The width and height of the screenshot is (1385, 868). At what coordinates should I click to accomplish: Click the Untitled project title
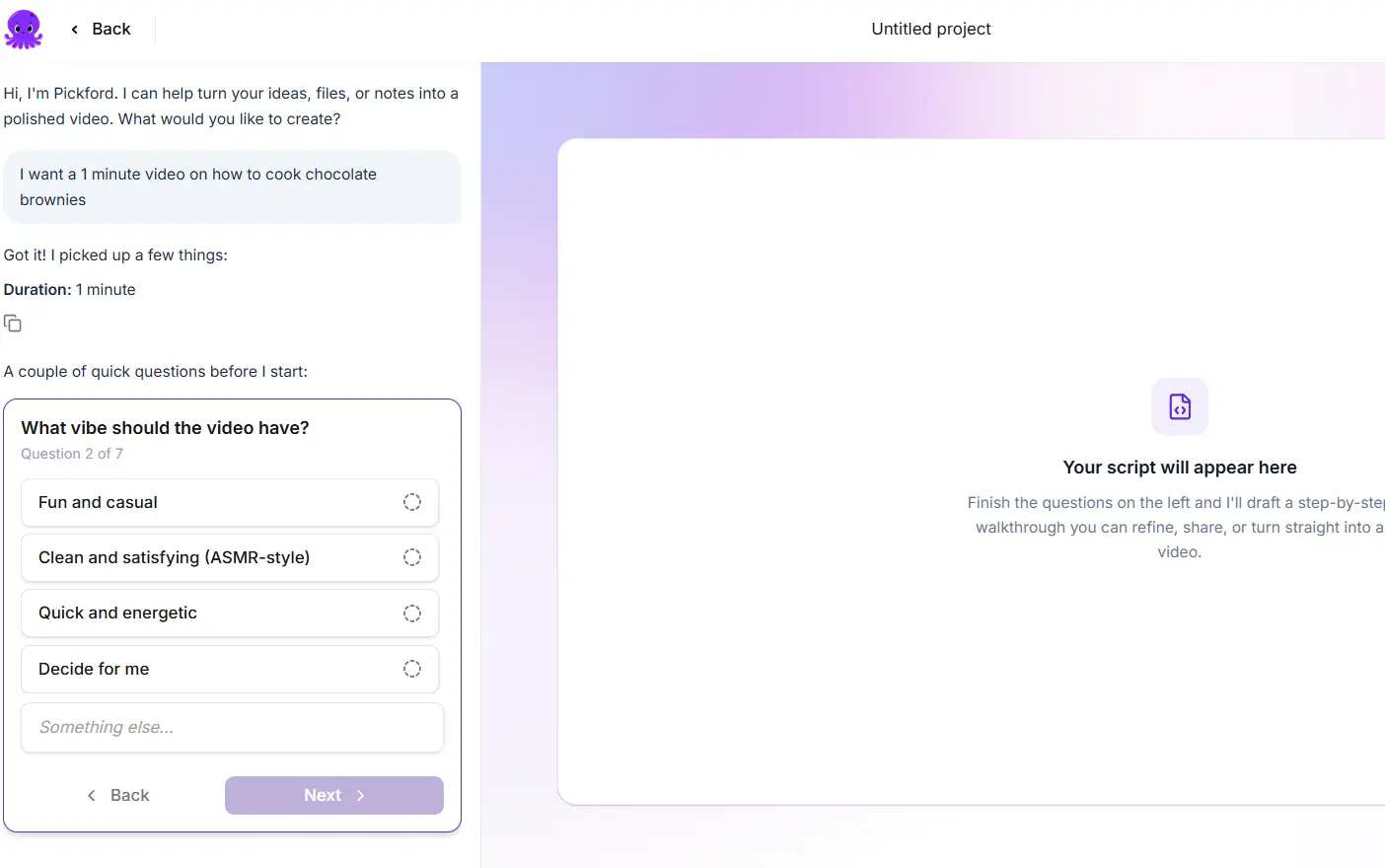[931, 29]
